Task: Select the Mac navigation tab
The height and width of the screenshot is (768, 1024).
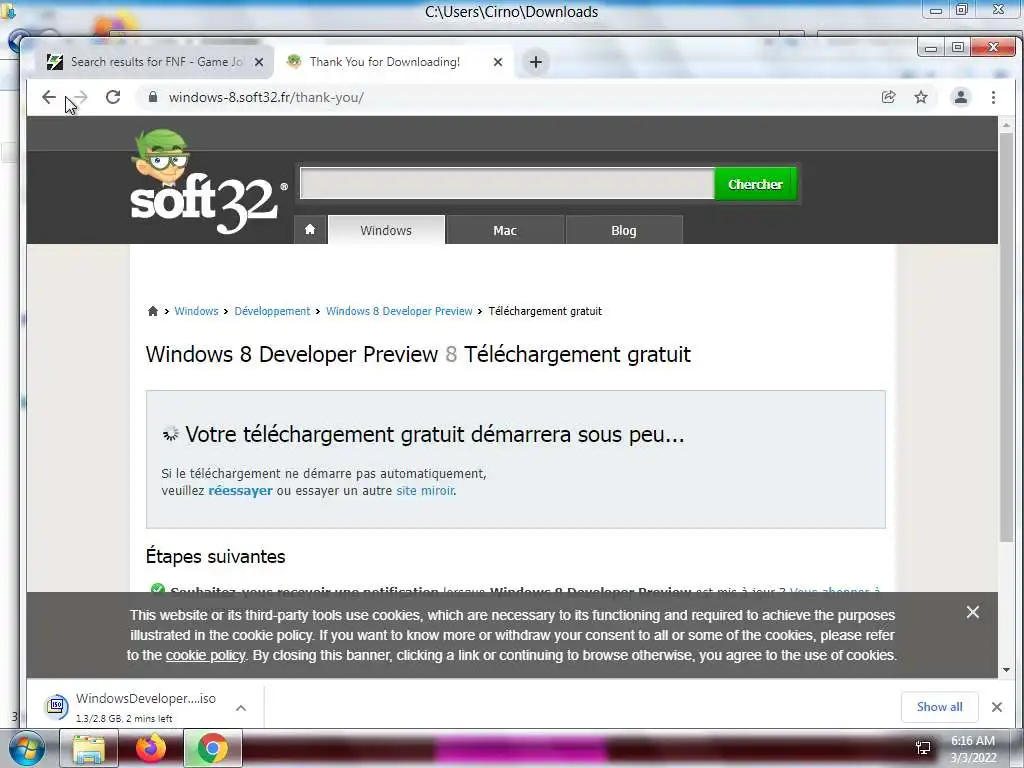Action: [x=505, y=230]
